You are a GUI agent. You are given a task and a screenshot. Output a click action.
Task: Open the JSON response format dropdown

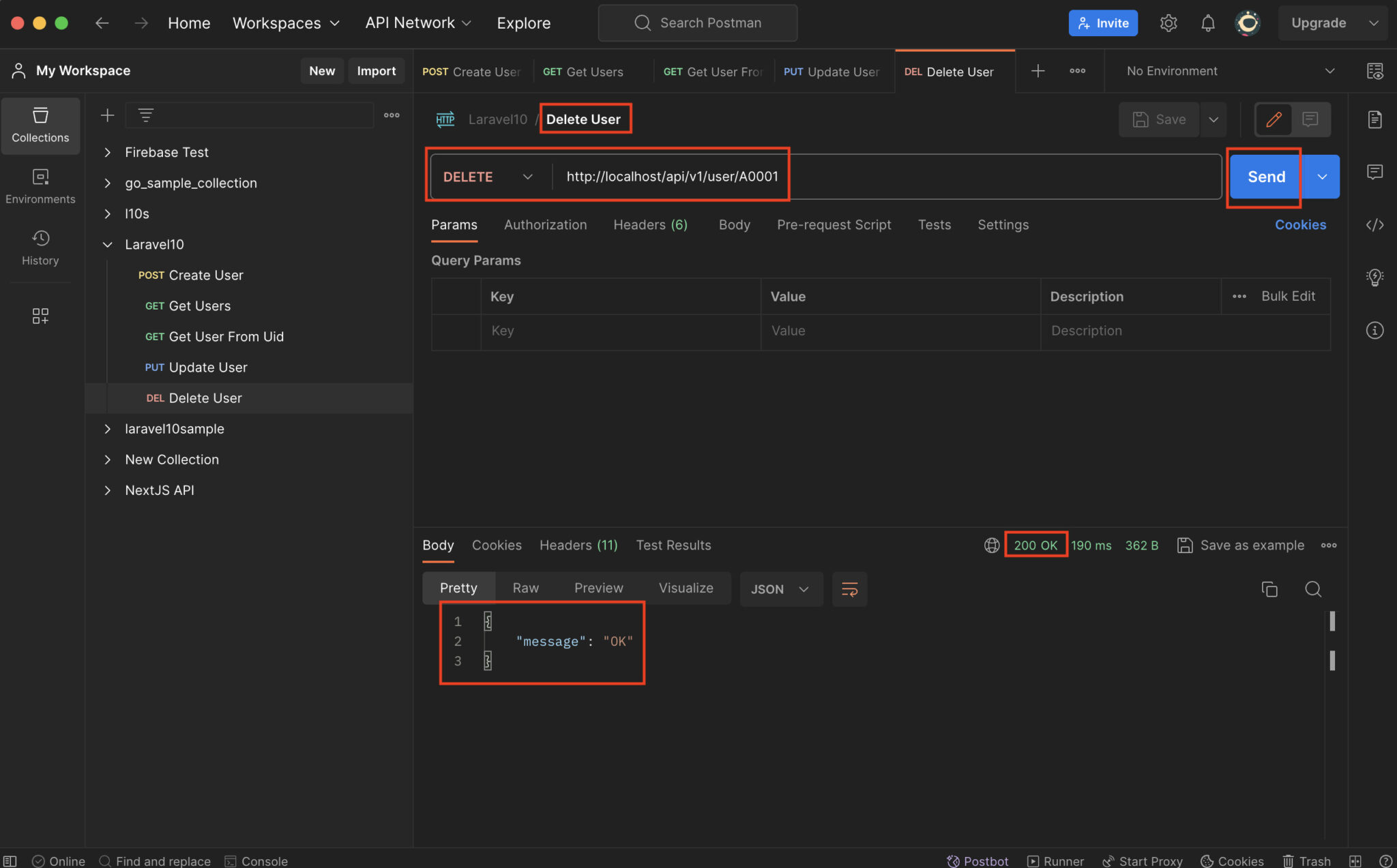click(780, 589)
